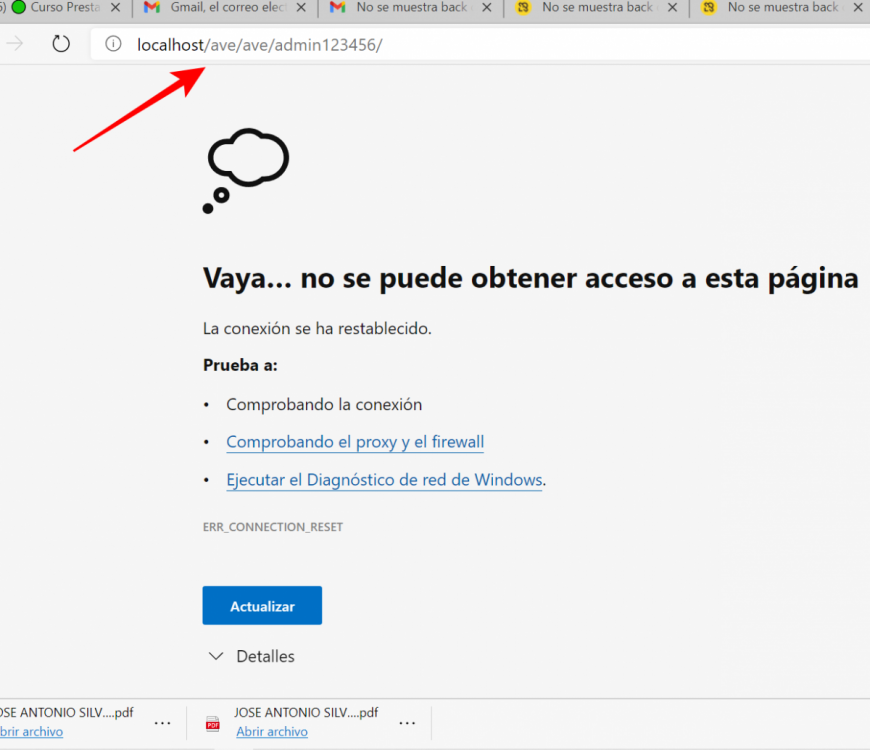The width and height of the screenshot is (870, 750).
Task: Click the forward navigation arrow
Action: (15, 44)
